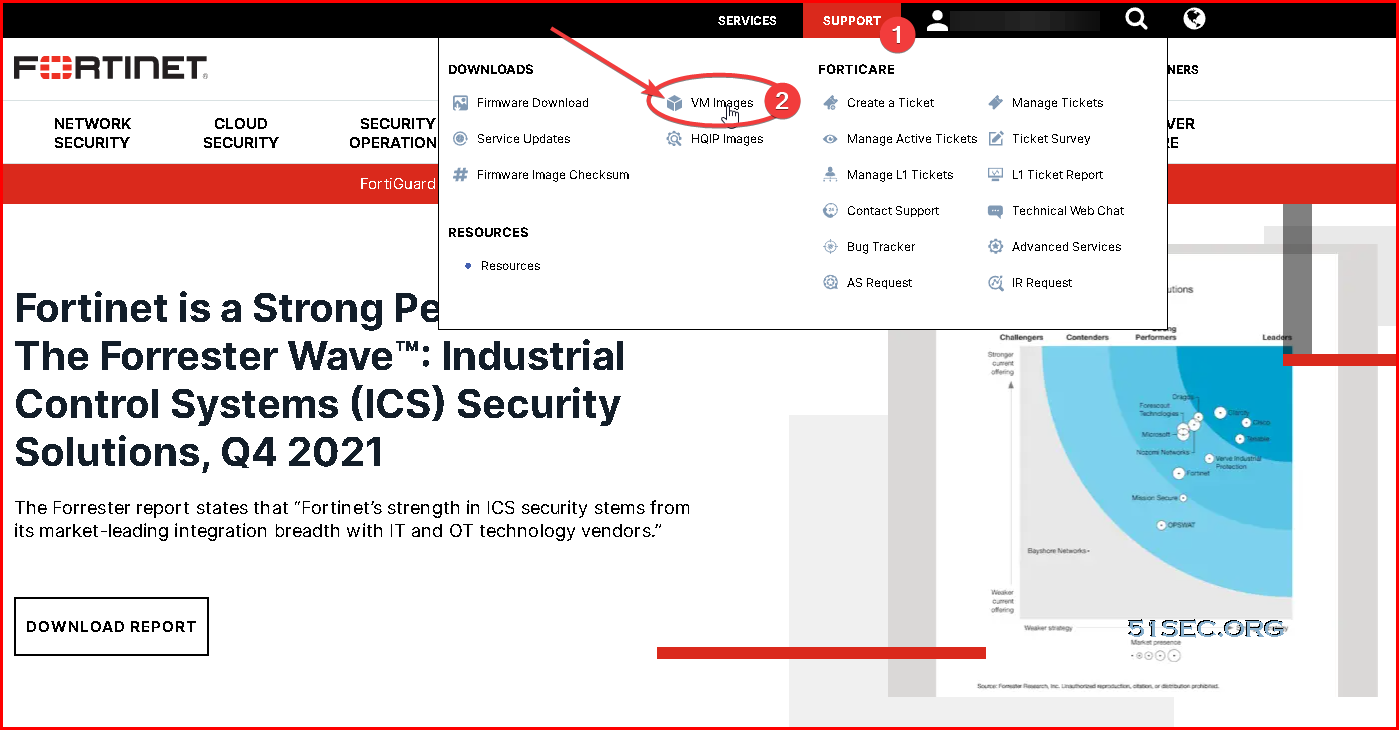Image resolution: width=1399 pixels, height=730 pixels.
Task: Open Bug Tracker link
Action: (x=881, y=247)
